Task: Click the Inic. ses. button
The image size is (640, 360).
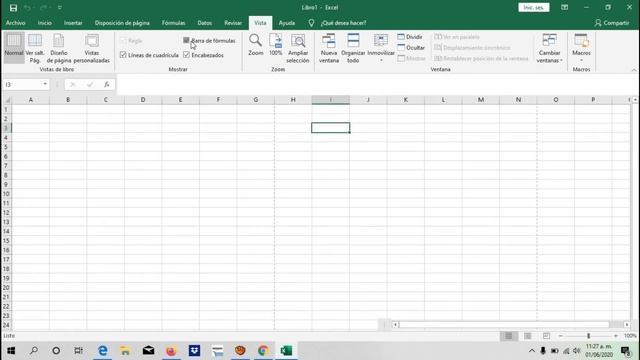Action: coord(533,7)
